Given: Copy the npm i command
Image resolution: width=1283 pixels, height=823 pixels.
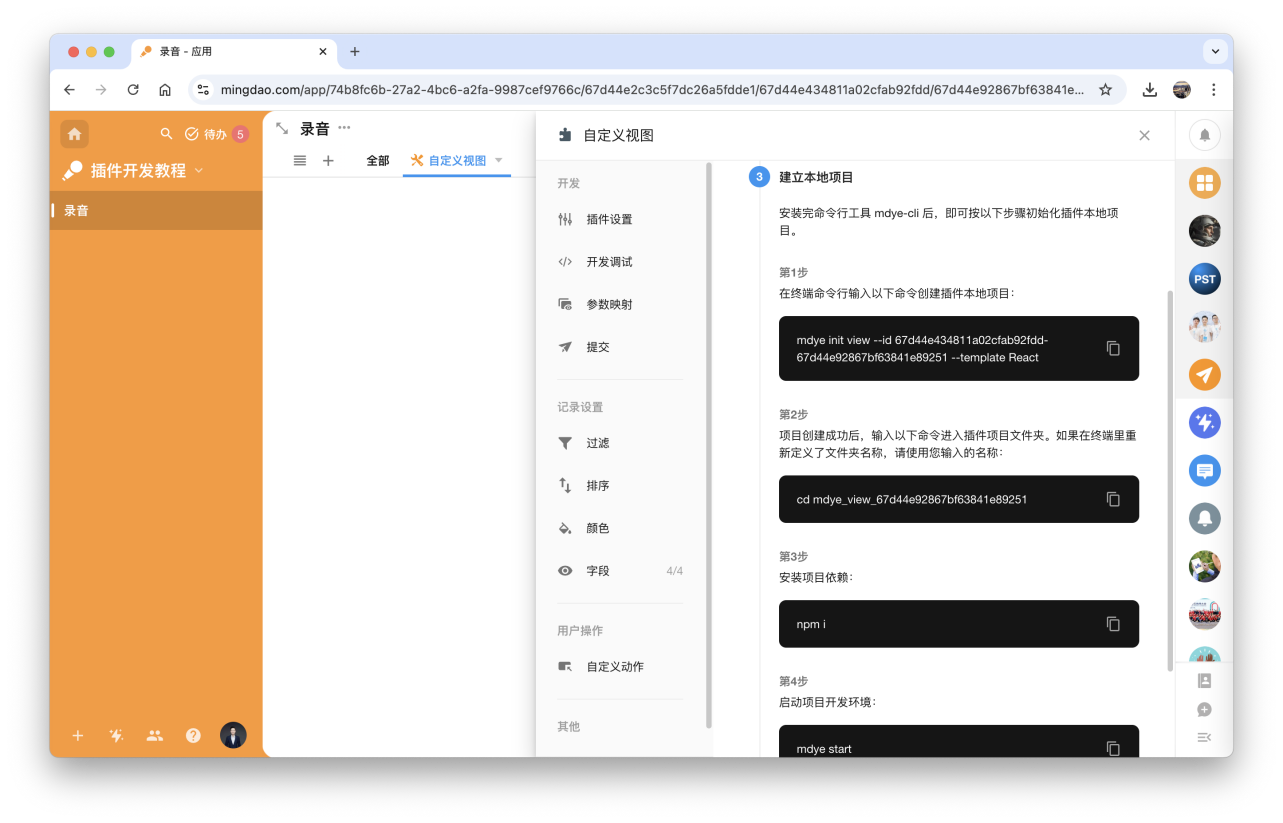Looking at the screenshot, I should tap(1113, 624).
